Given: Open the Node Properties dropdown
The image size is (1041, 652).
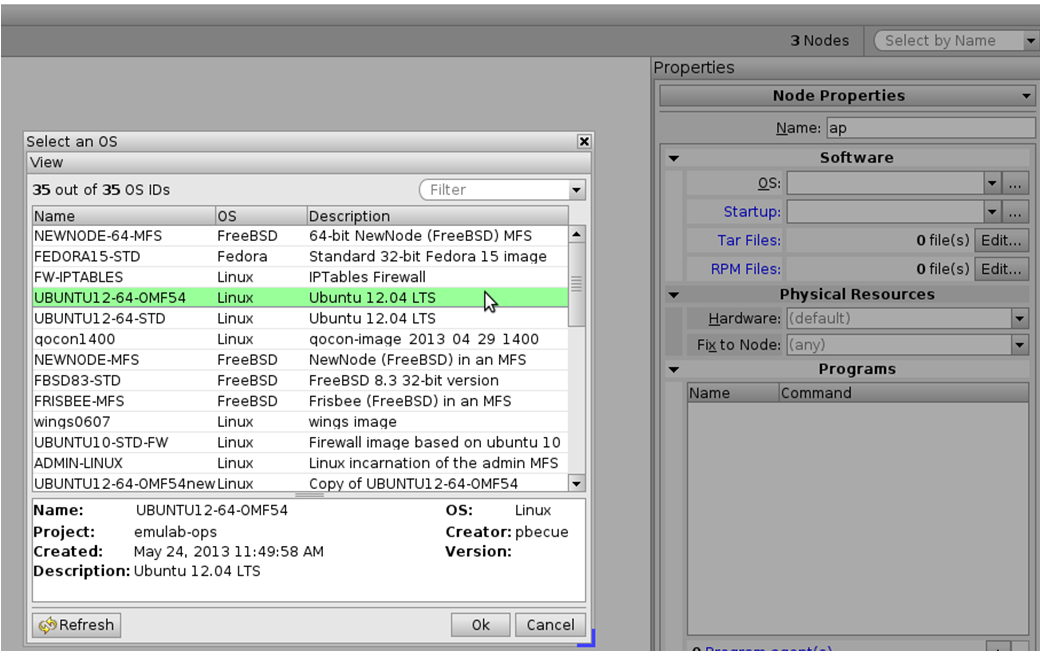Looking at the screenshot, I should pyautogui.click(x=846, y=96).
